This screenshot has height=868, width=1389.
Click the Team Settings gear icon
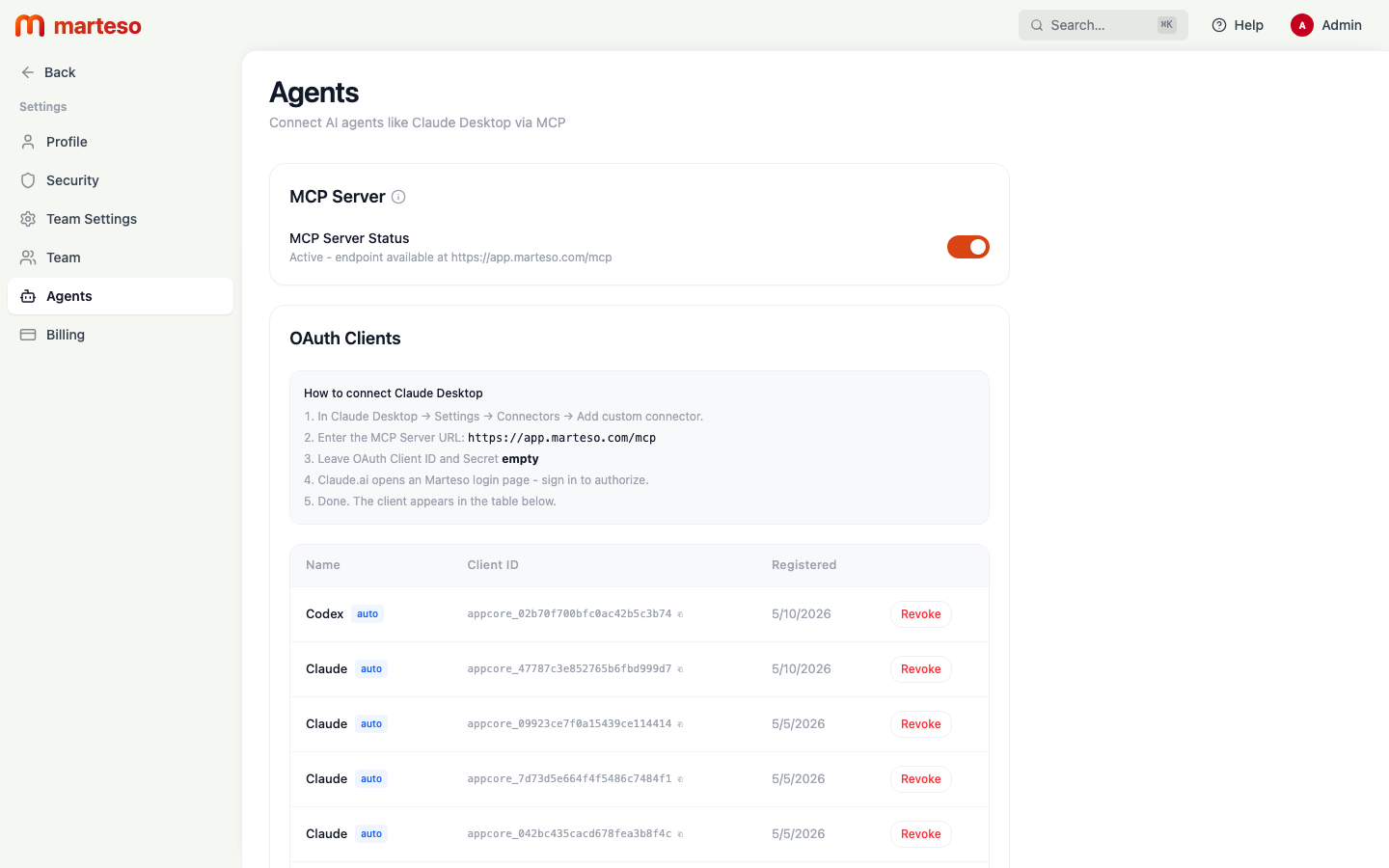pyautogui.click(x=28, y=219)
